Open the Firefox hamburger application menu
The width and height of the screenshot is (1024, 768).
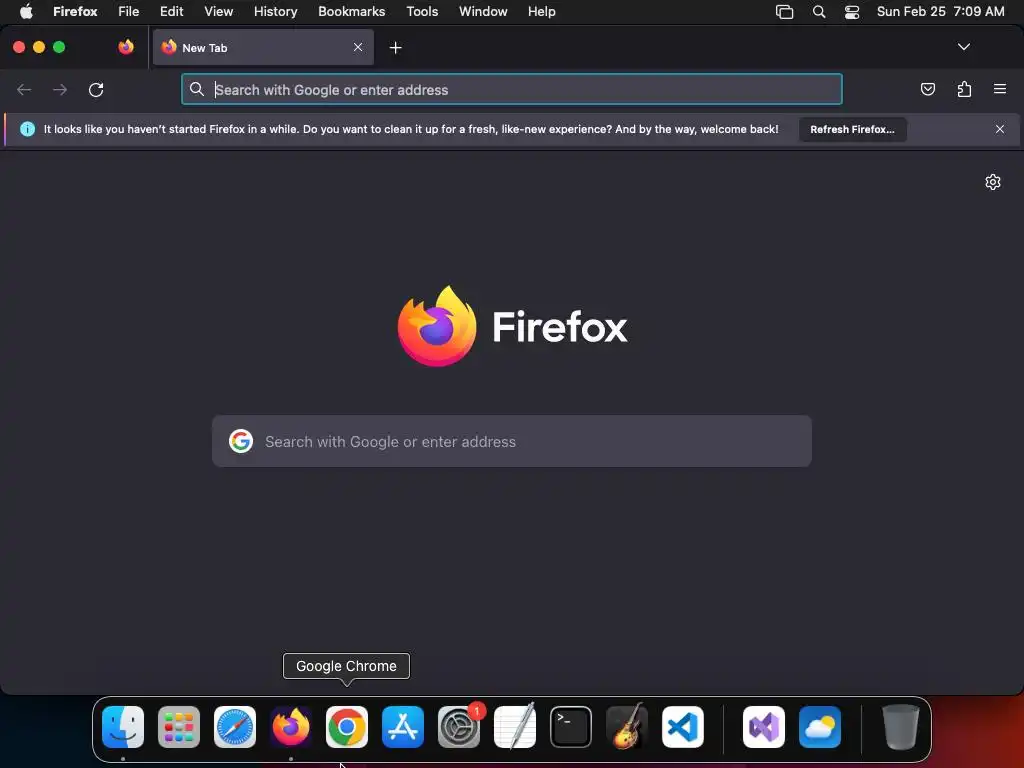1000,89
